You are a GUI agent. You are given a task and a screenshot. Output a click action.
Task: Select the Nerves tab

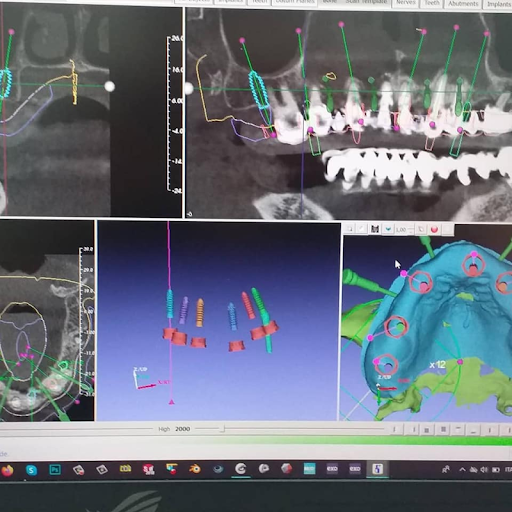tap(406, 3)
